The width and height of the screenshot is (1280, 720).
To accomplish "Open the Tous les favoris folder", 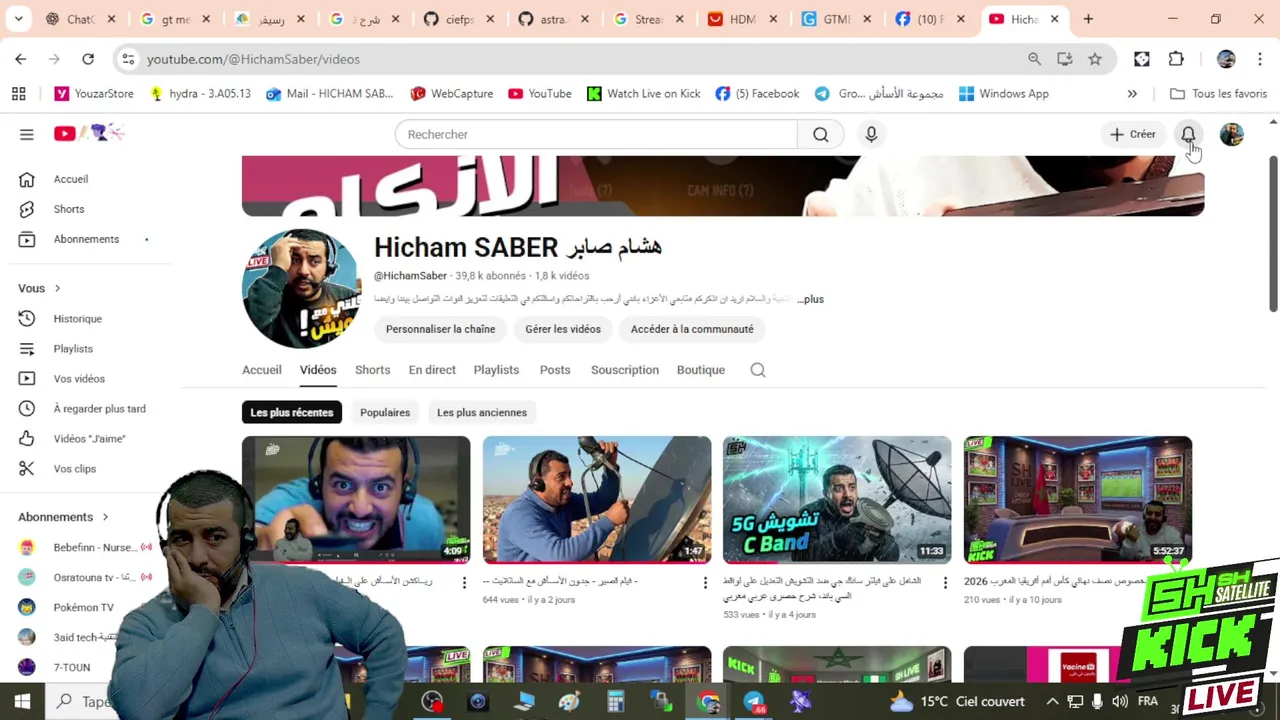I will [x=1218, y=93].
